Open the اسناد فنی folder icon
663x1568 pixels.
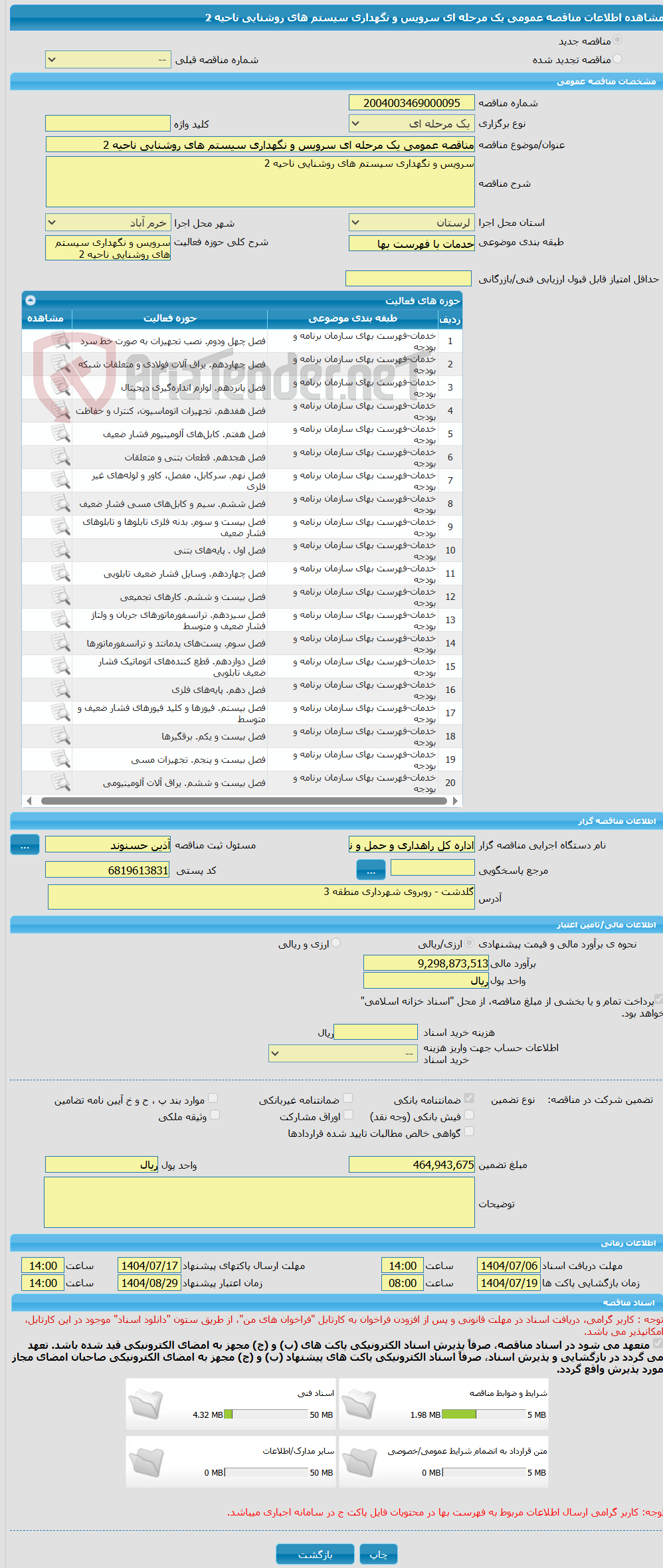click(x=145, y=1404)
